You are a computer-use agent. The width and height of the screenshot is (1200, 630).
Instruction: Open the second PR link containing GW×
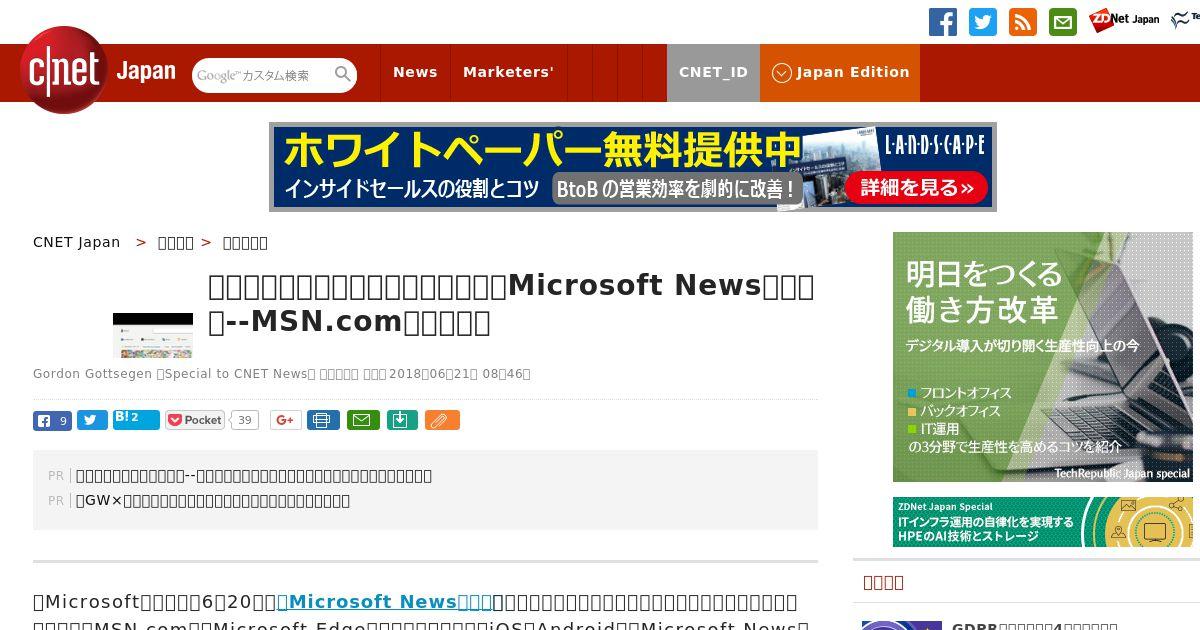click(x=213, y=501)
